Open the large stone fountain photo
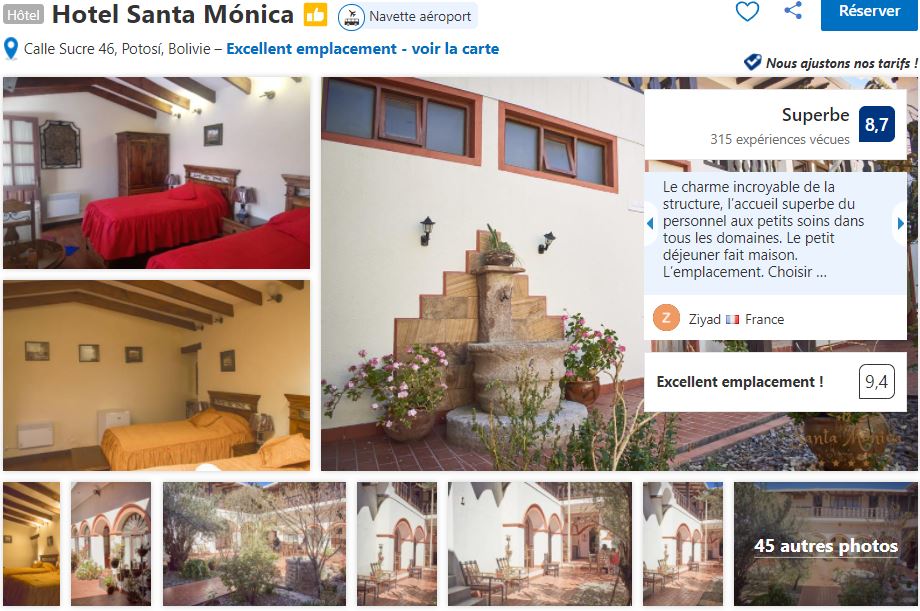This screenshot has height=611, width=920. point(482,274)
